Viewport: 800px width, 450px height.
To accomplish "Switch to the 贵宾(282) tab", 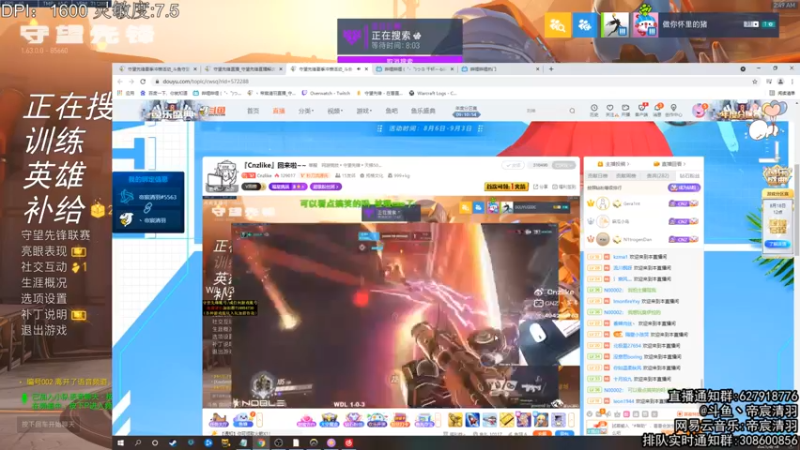I will pos(658,176).
